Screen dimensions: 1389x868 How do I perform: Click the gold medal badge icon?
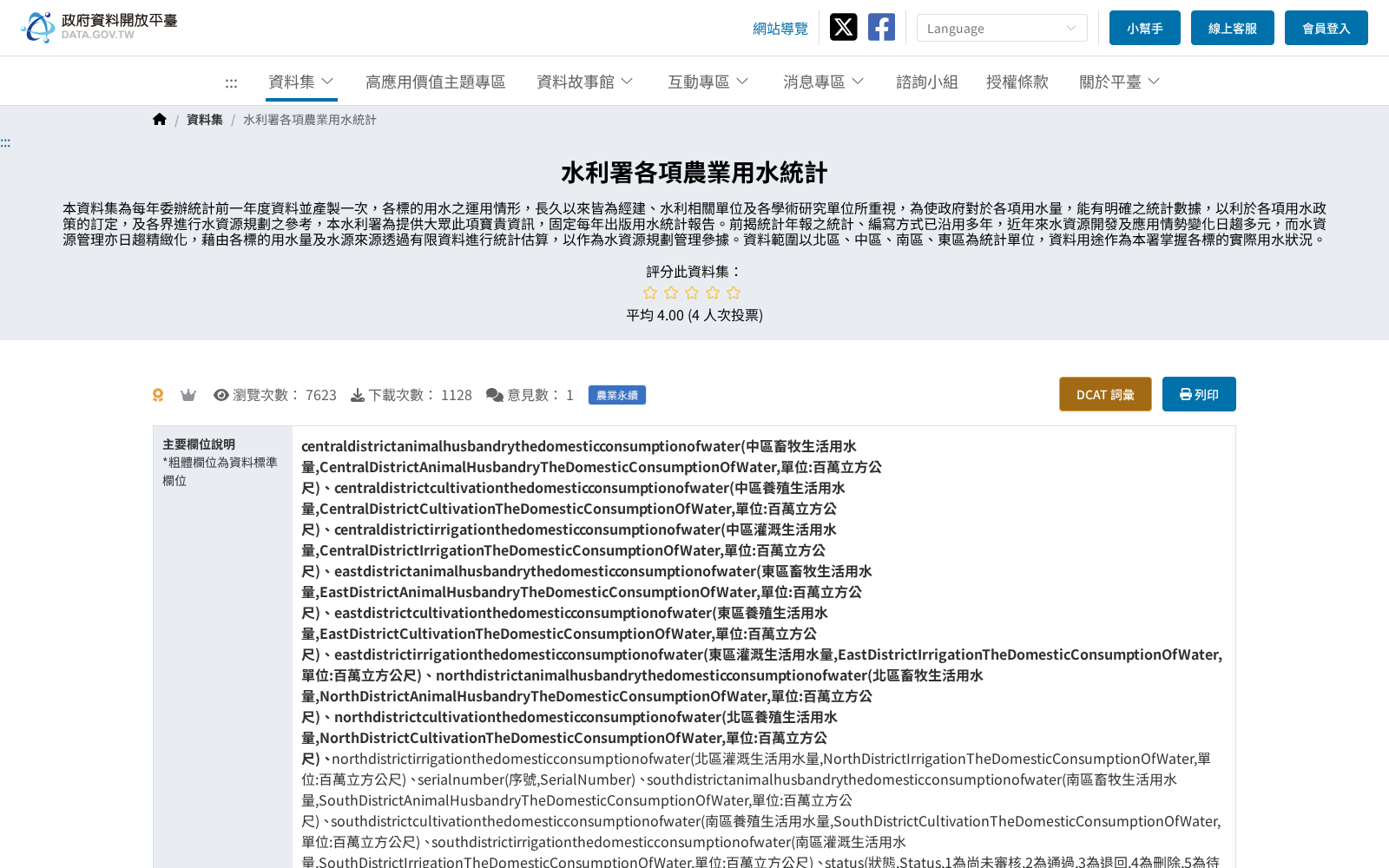tap(158, 395)
